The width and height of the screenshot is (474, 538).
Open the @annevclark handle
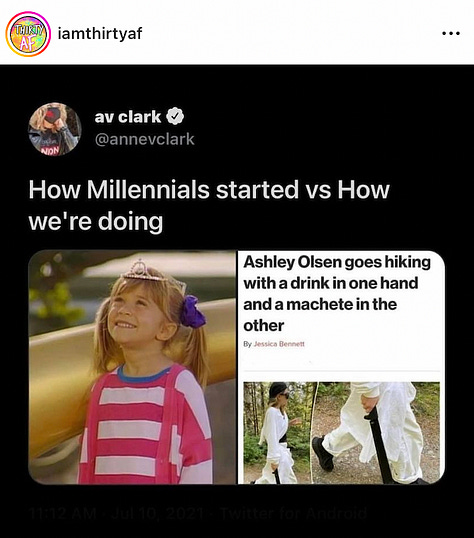(x=144, y=139)
